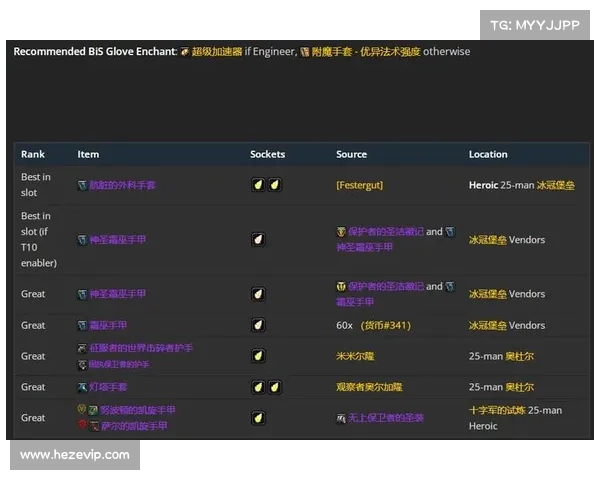Screen dimensions: 600x480
Task: Click the socket icon in T10 enabler row
Action: point(258,240)
